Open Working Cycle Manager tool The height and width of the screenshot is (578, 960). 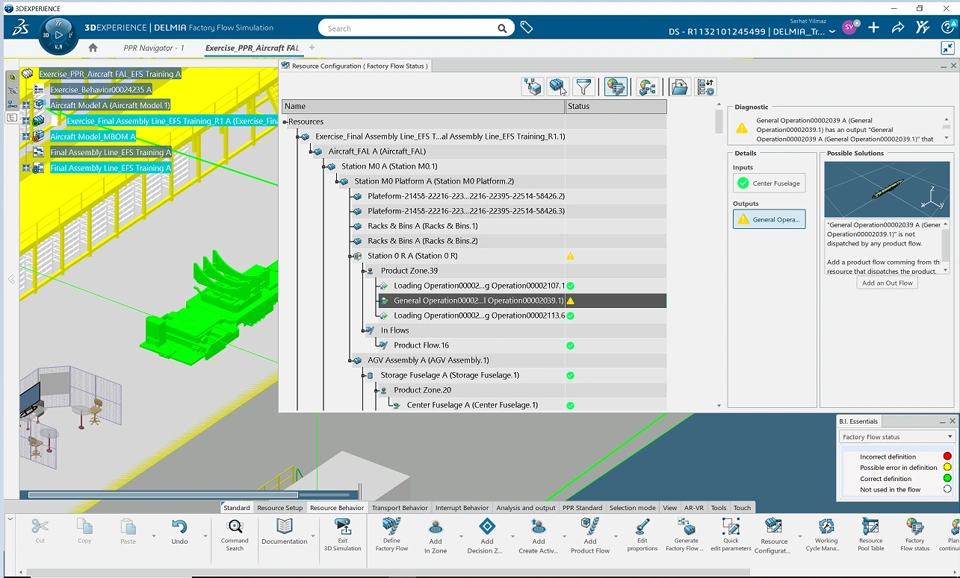[826, 535]
